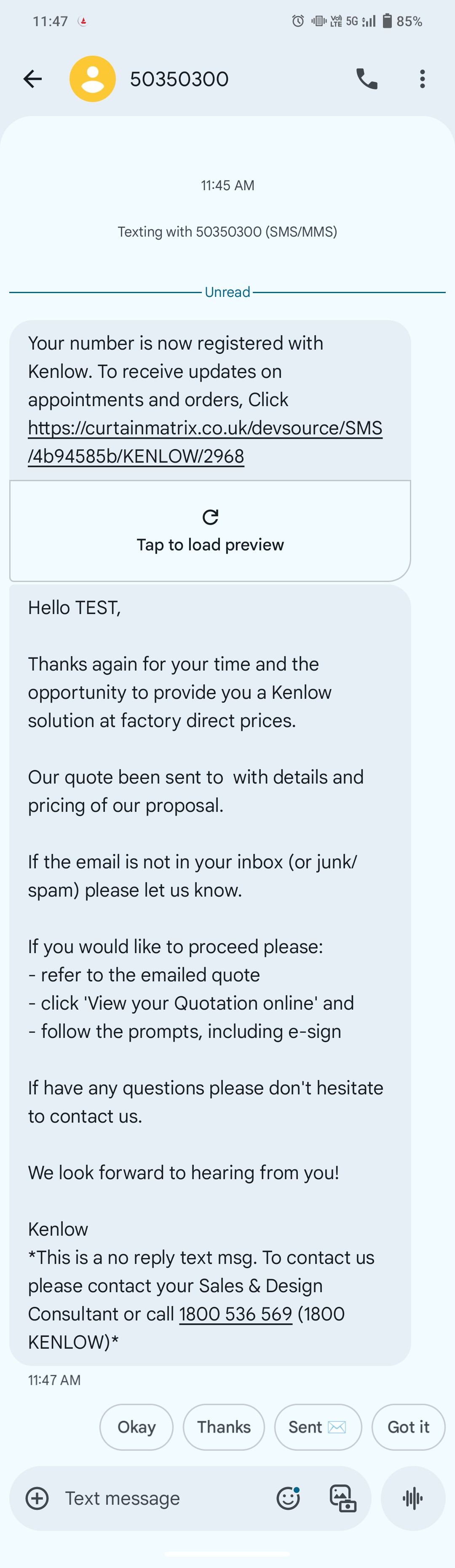Pick the 'Got it' suggested reply
Image resolution: width=455 pixels, height=1568 pixels.
pyautogui.click(x=408, y=1428)
